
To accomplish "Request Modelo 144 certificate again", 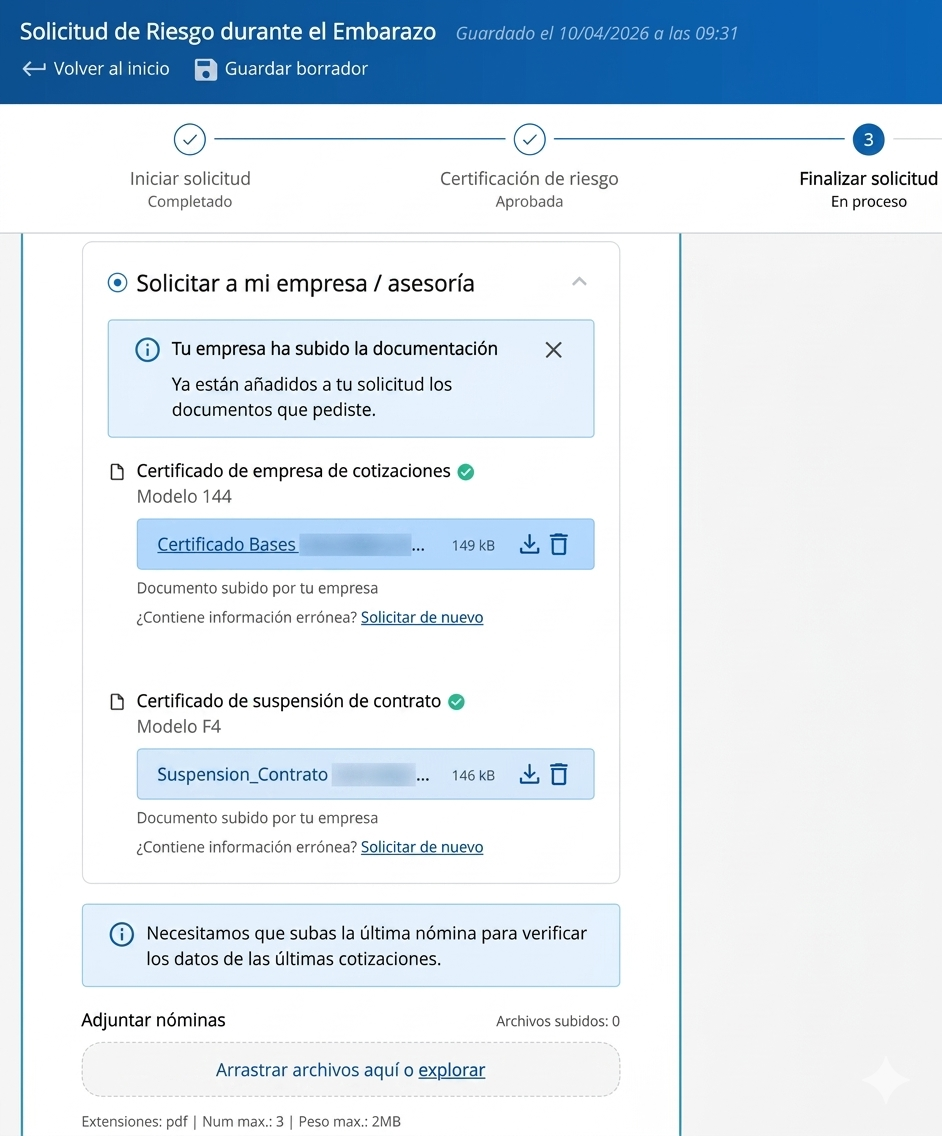I will click(421, 618).
